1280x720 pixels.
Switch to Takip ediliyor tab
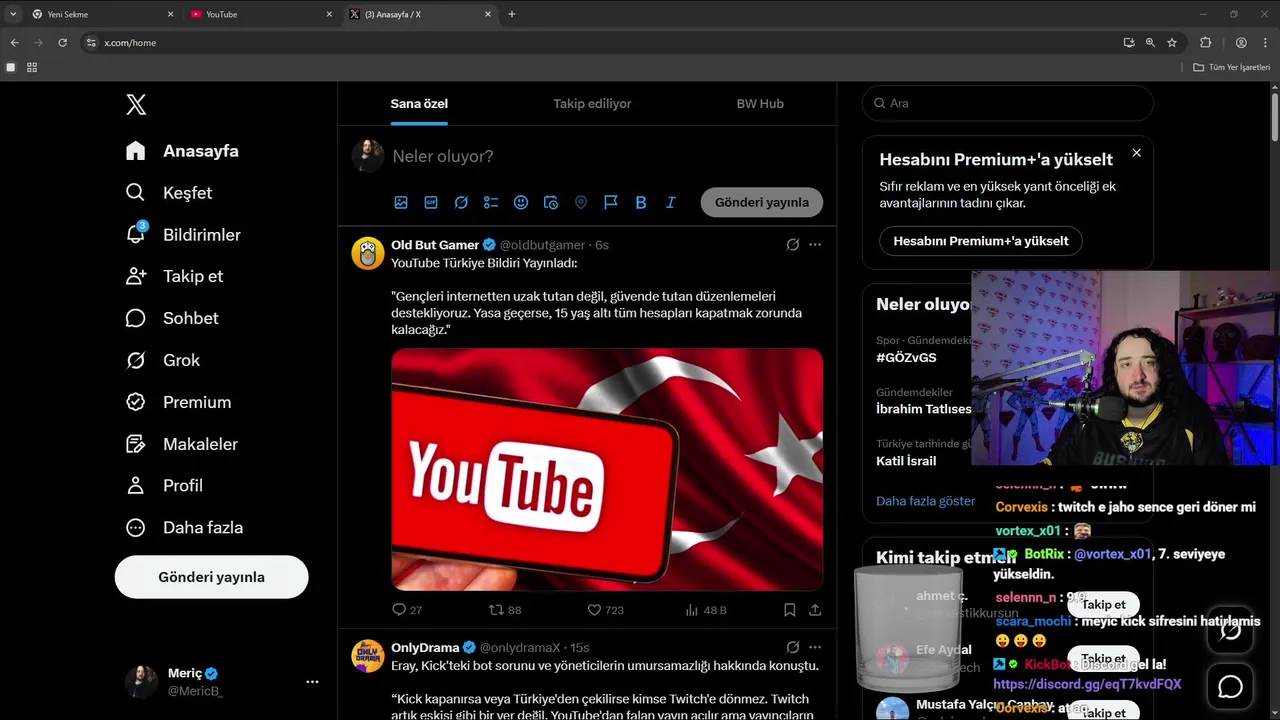click(592, 103)
